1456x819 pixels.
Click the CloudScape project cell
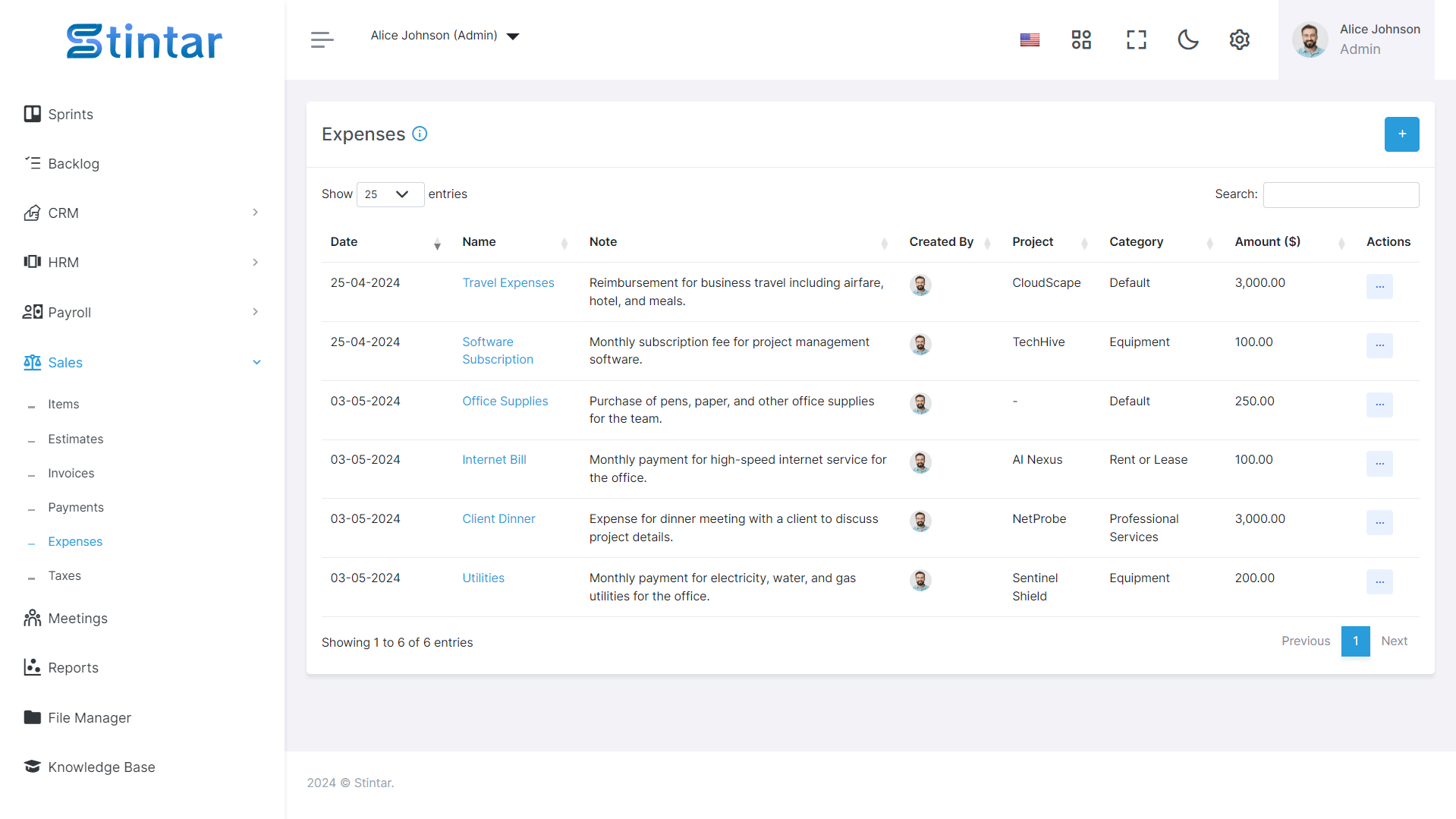coord(1046,282)
